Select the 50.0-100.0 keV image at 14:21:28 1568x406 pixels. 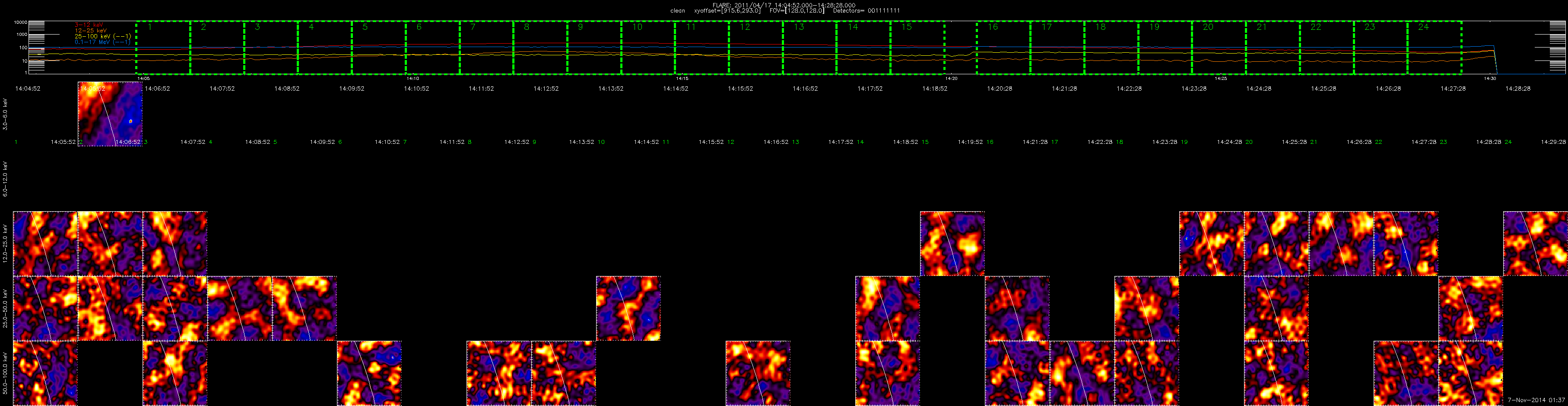(x=1082, y=373)
